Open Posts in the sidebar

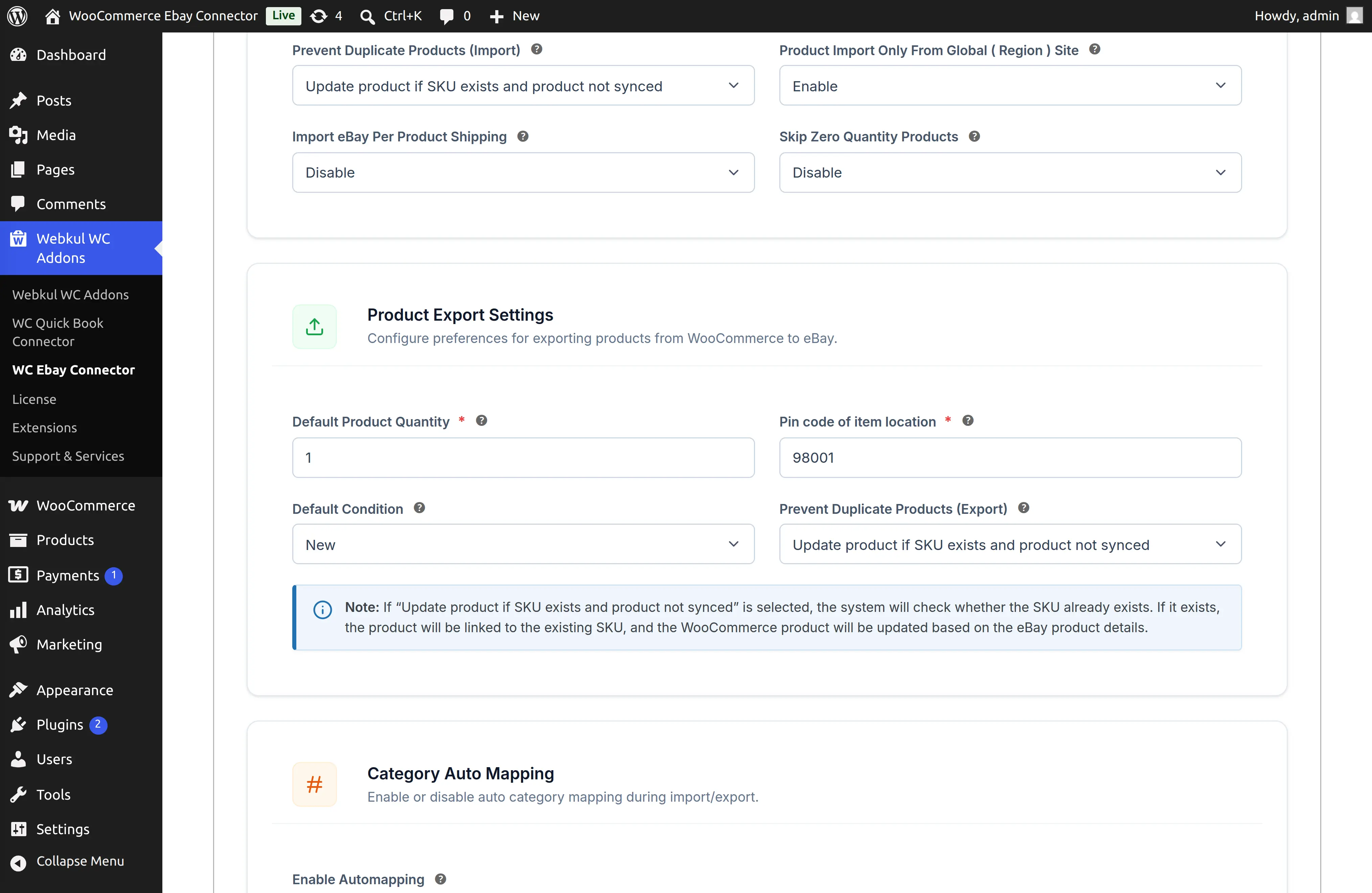click(81, 100)
